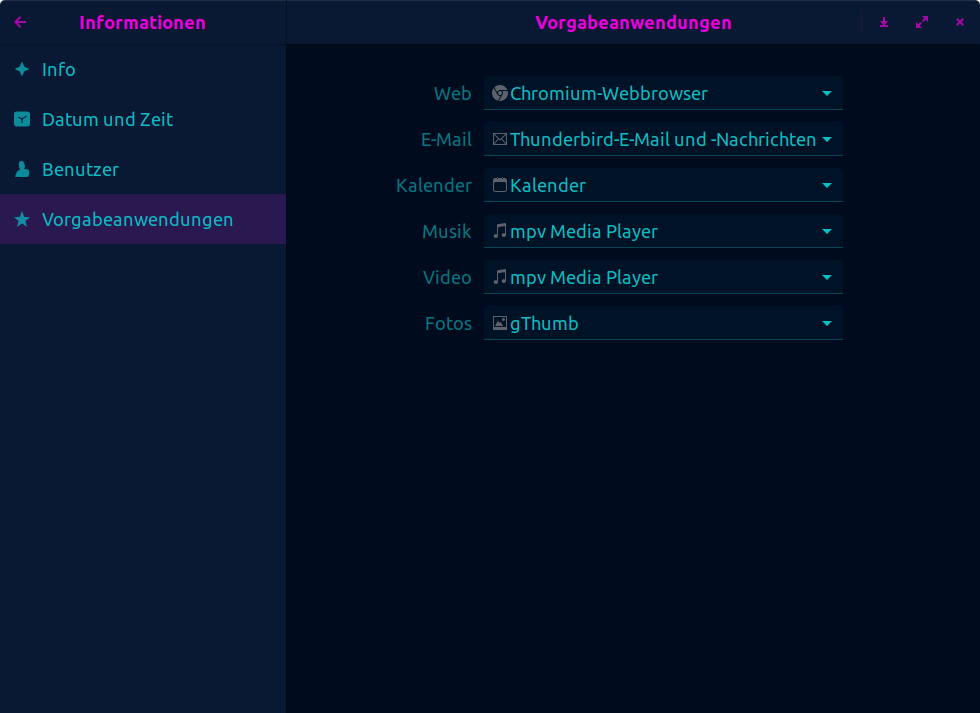Click the gThumb picture icon
This screenshot has width=980, height=713.
pyautogui.click(x=499, y=323)
